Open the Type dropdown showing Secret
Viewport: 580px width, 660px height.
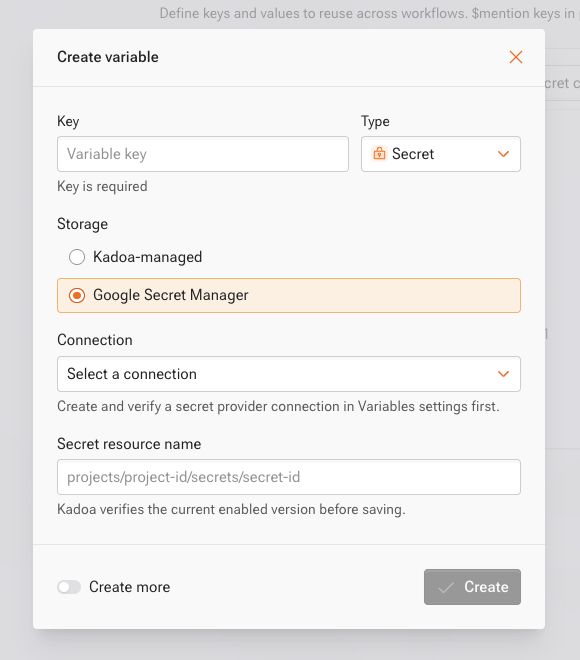(441, 154)
